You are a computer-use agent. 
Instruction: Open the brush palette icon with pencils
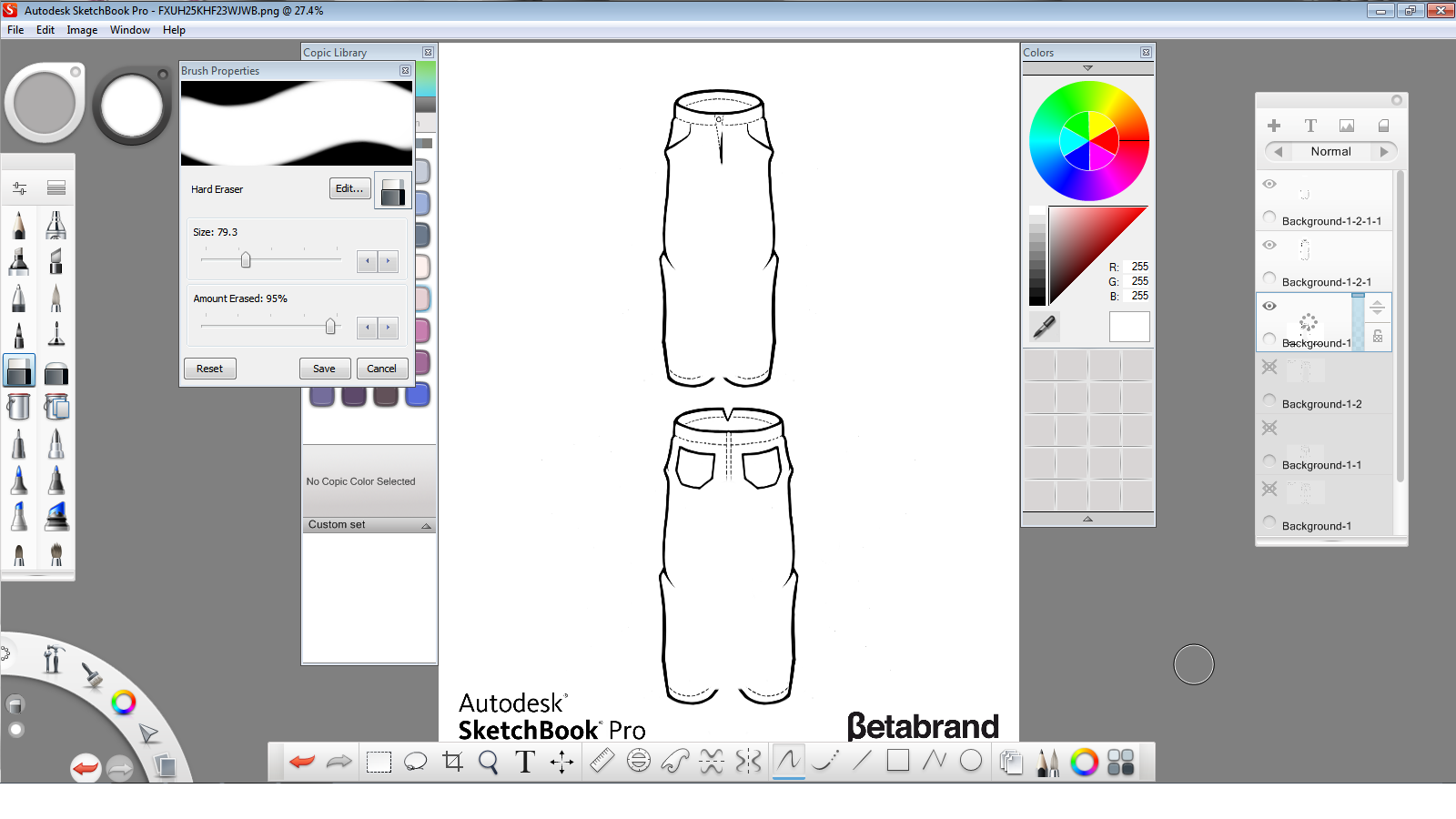click(x=1047, y=762)
